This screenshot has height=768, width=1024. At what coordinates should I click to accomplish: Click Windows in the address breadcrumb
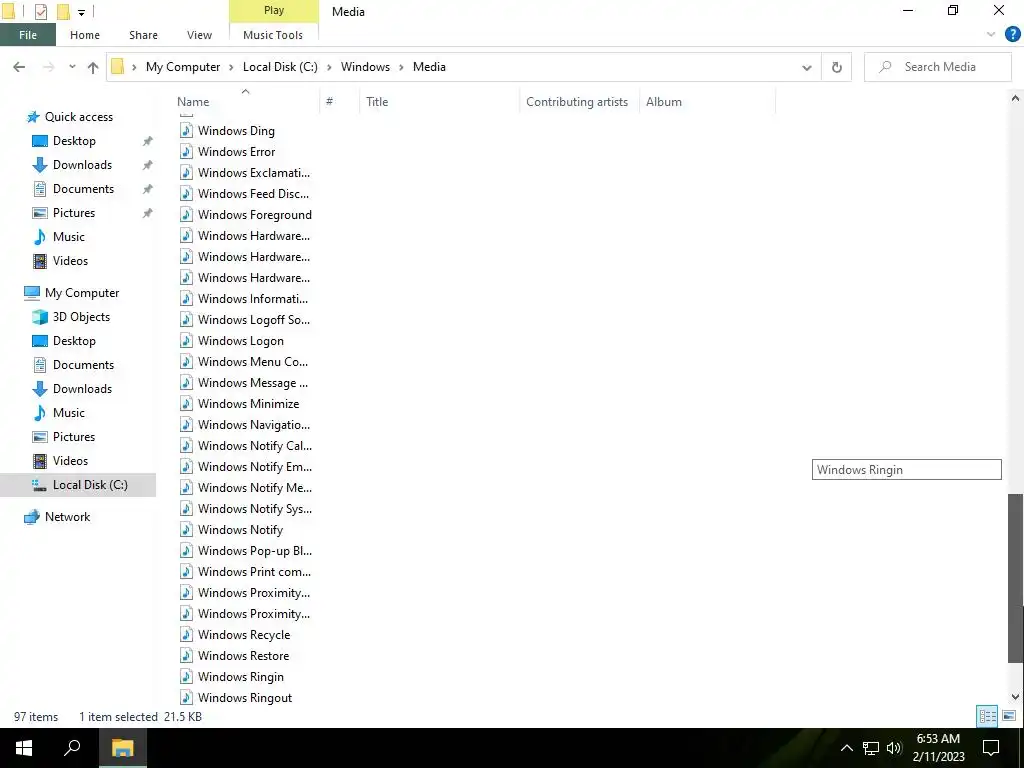point(365,67)
